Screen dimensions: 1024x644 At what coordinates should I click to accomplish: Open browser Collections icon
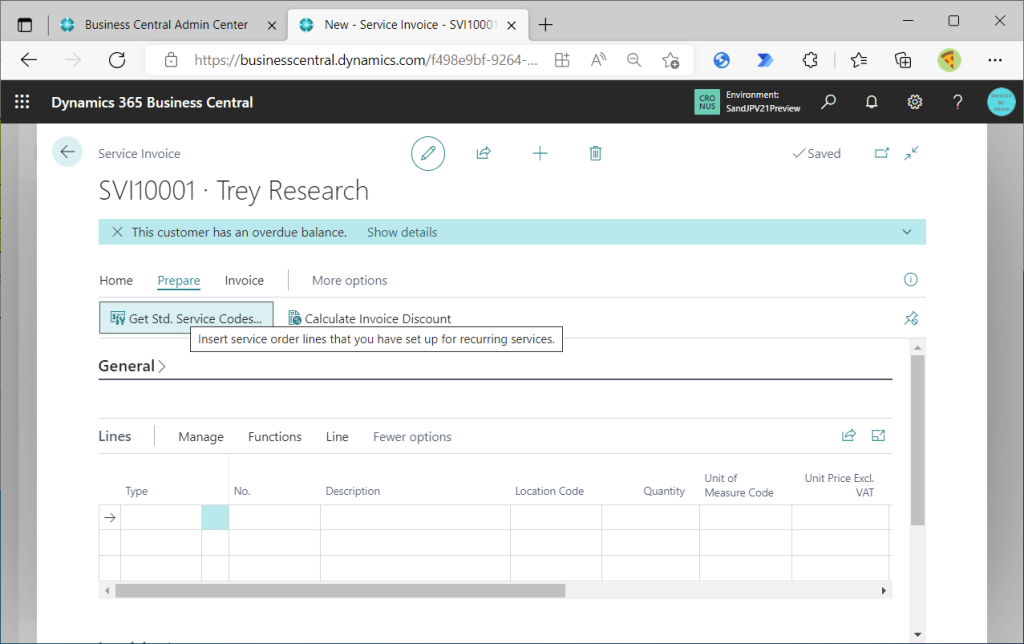(903, 60)
